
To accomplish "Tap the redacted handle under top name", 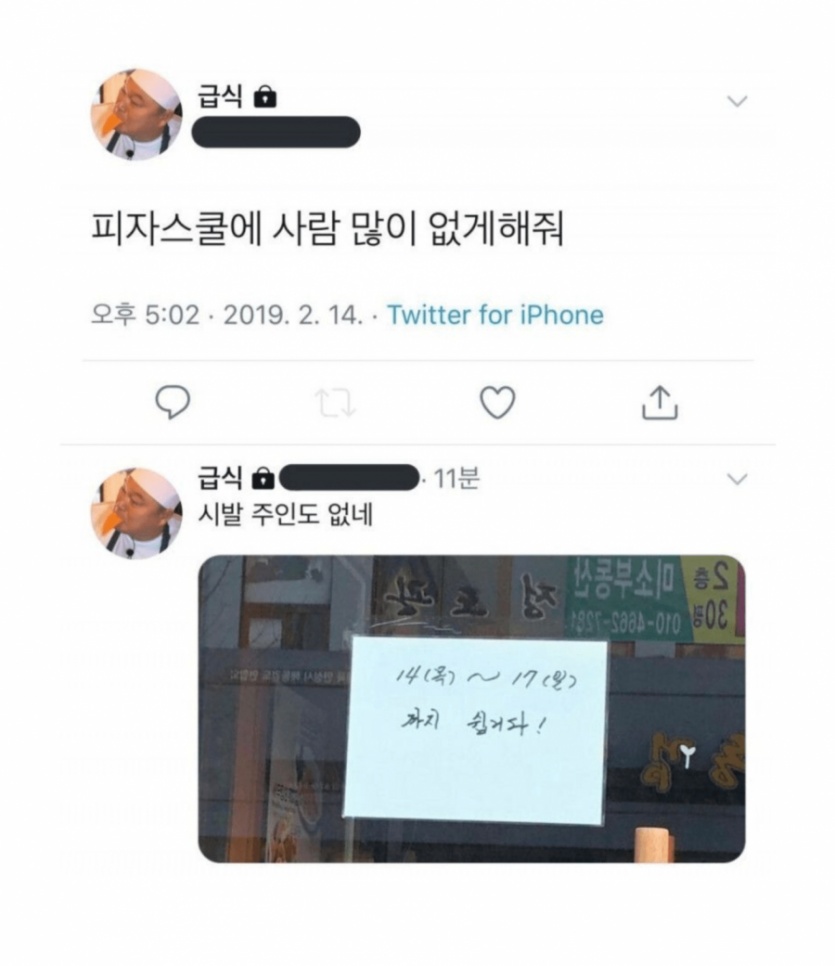I will (276, 132).
